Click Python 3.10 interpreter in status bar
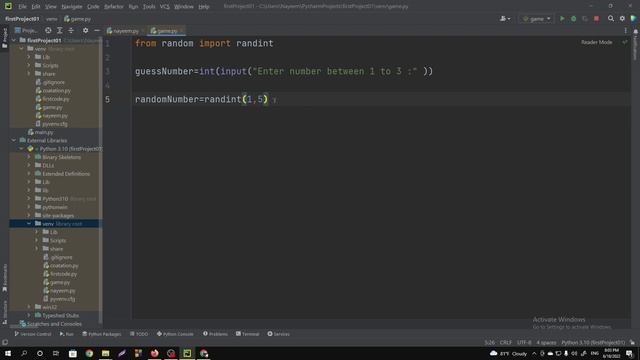This screenshot has height=360, width=640. 593,342
